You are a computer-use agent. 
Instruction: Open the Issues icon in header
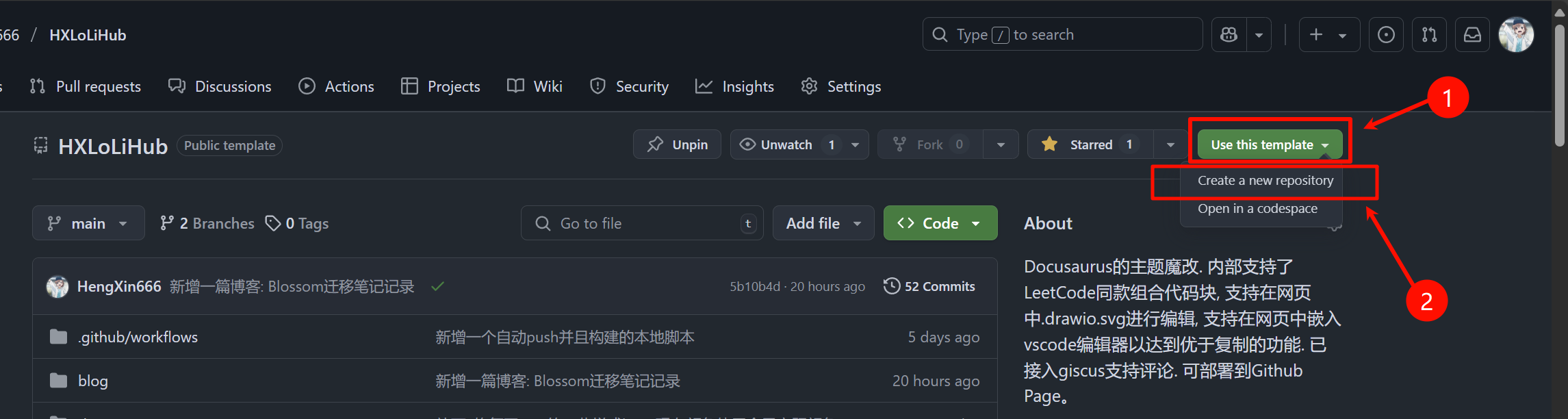1386,34
